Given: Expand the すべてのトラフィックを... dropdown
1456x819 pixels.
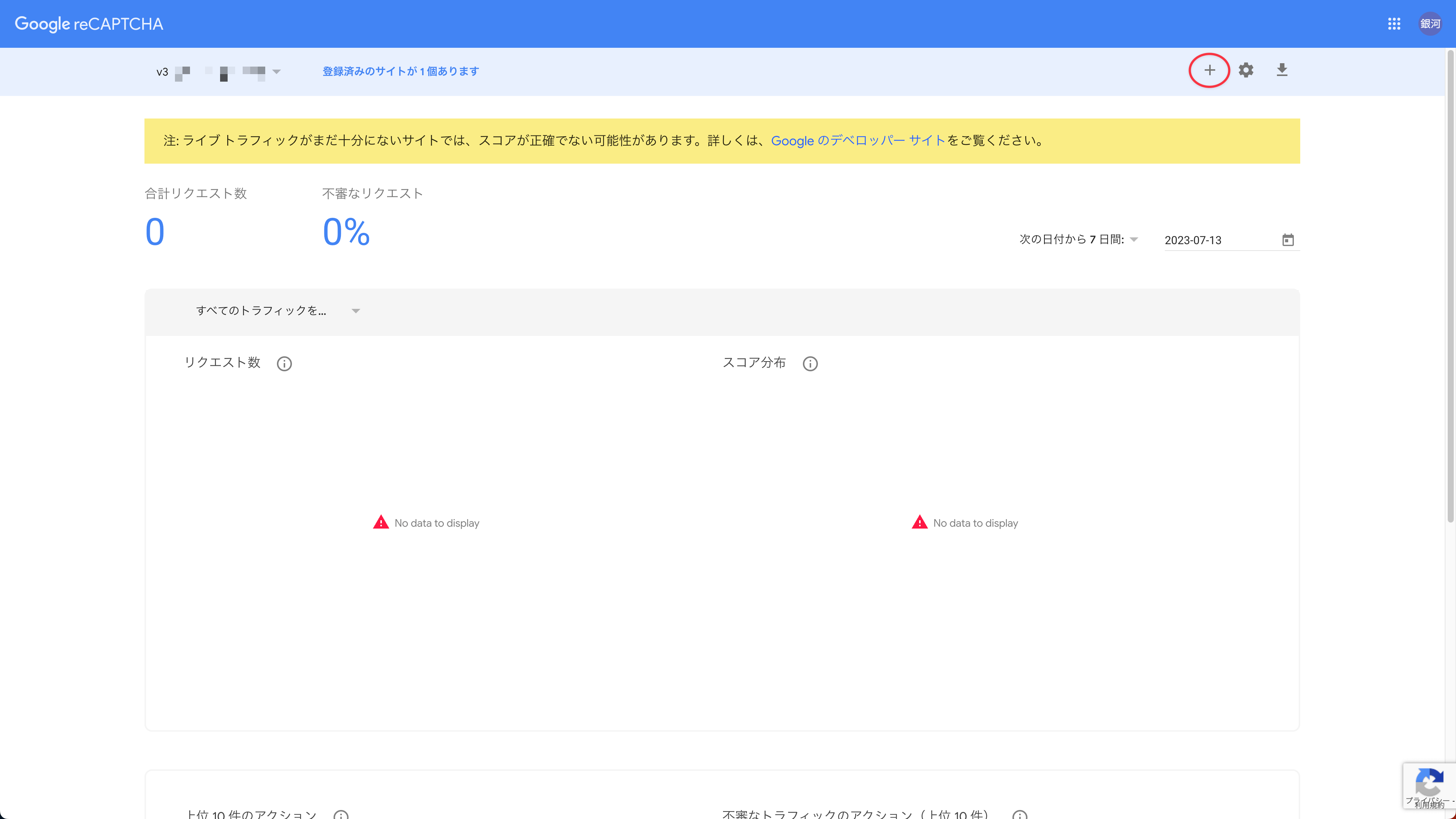Looking at the screenshot, I should pyautogui.click(x=356, y=311).
